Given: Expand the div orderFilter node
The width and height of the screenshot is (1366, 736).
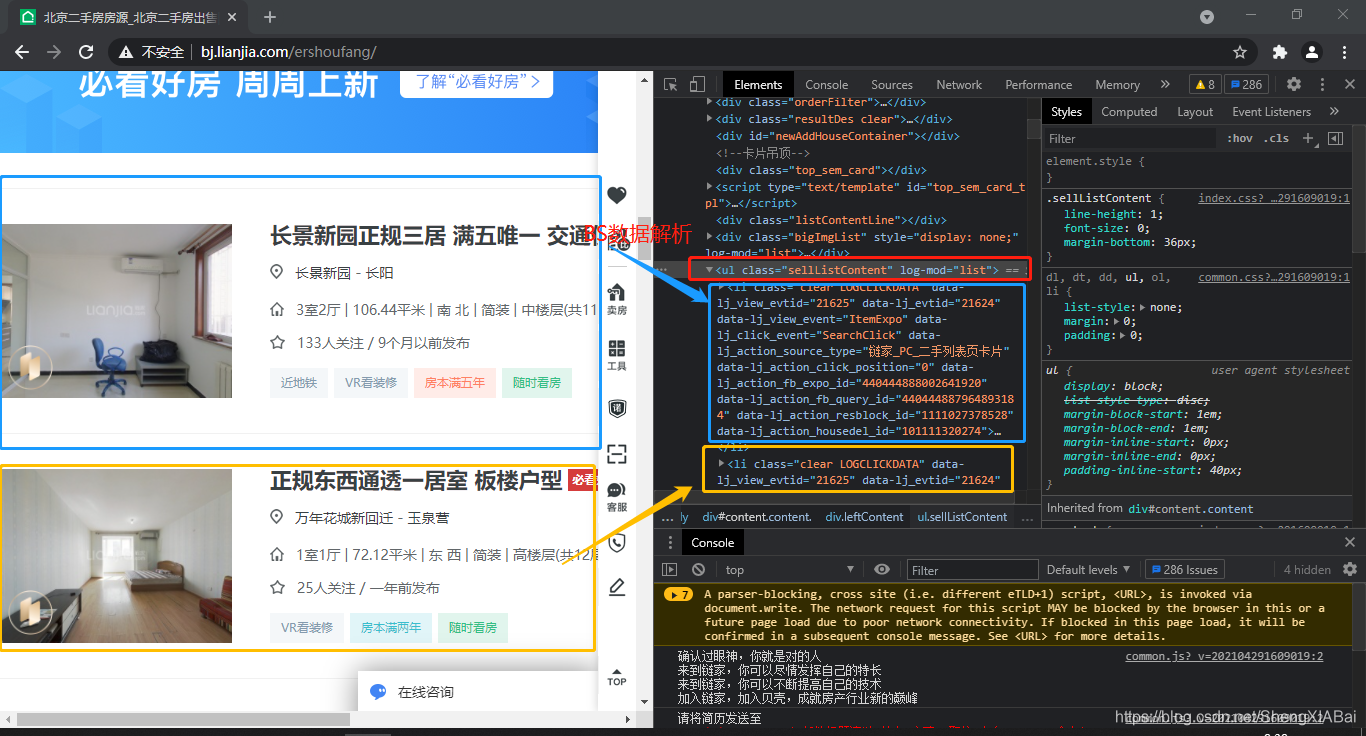Looking at the screenshot, I should 710,102.
